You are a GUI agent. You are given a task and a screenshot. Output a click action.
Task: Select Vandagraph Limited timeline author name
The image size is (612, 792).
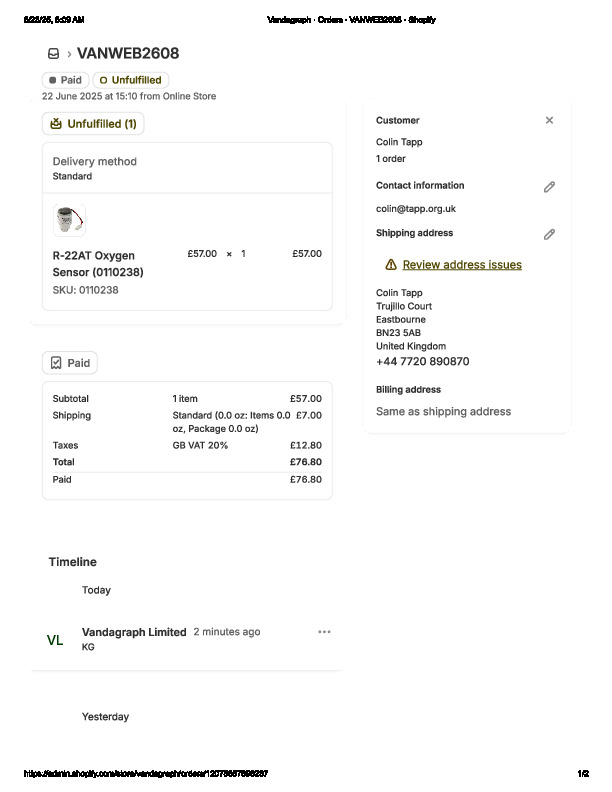point(134,632)
